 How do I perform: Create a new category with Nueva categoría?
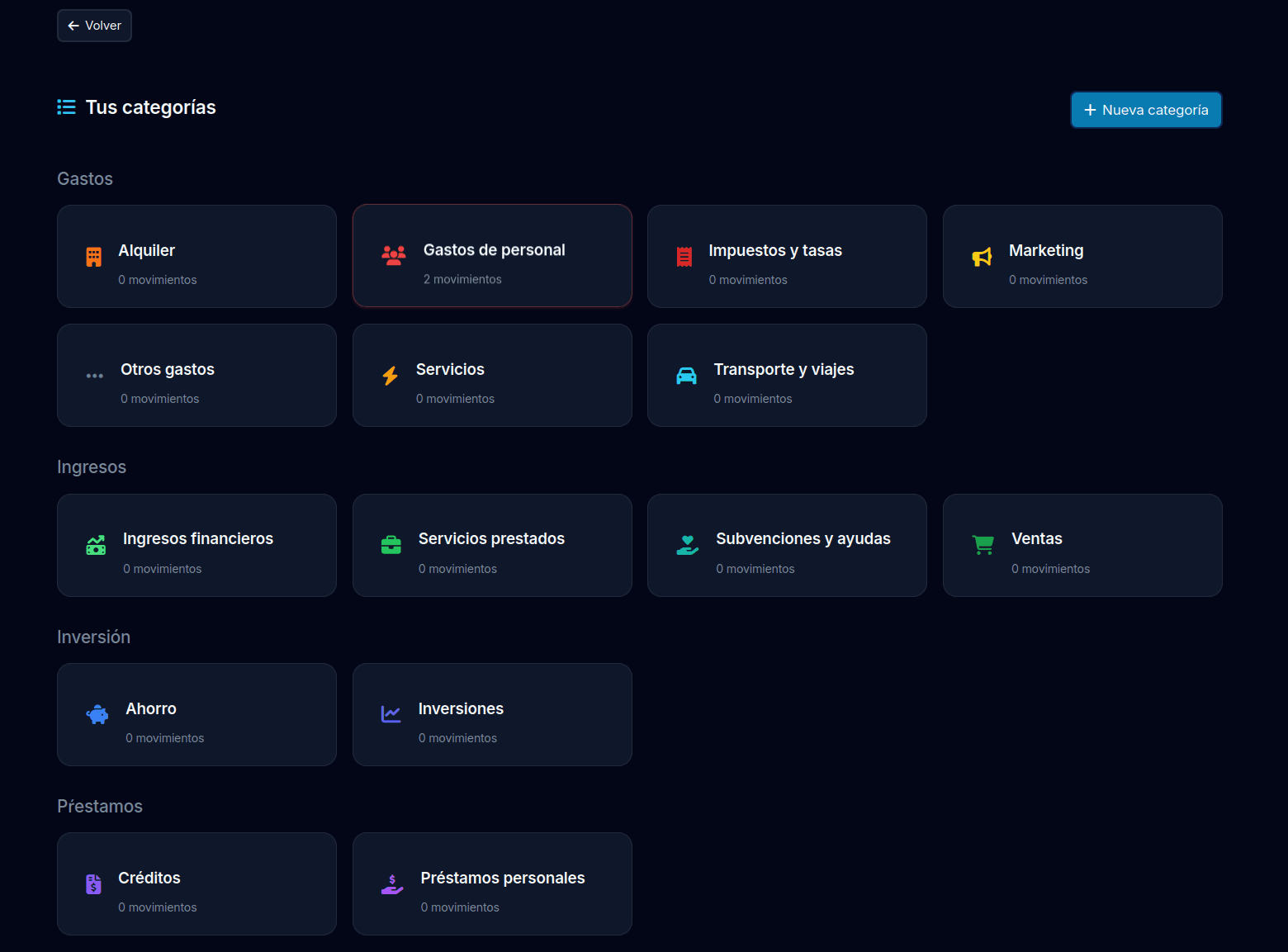1146,110
